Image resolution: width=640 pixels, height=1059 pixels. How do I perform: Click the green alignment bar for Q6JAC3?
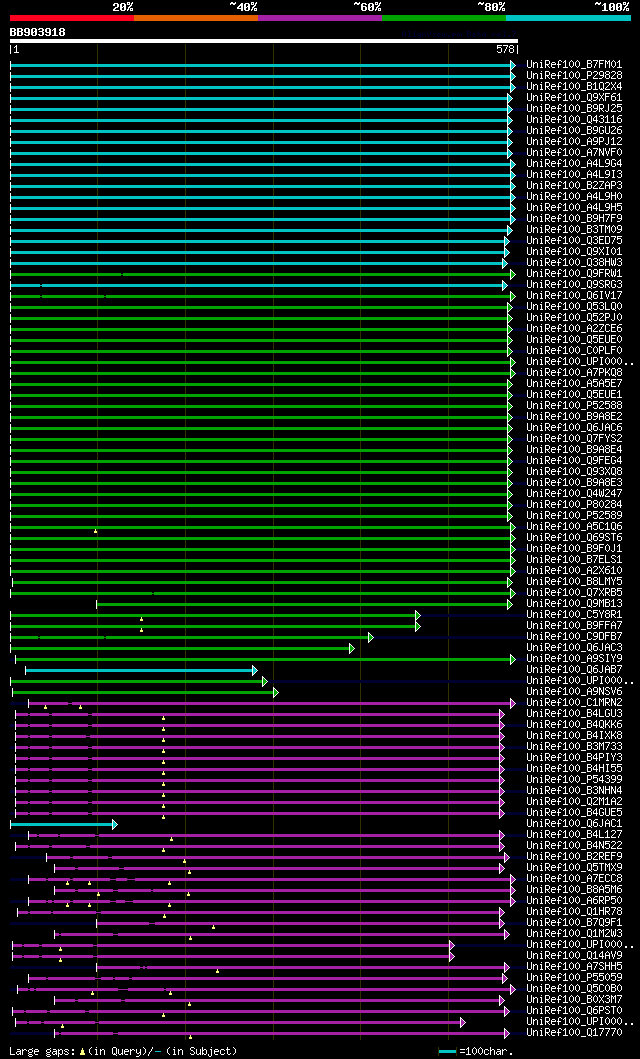tap(180, 648)
